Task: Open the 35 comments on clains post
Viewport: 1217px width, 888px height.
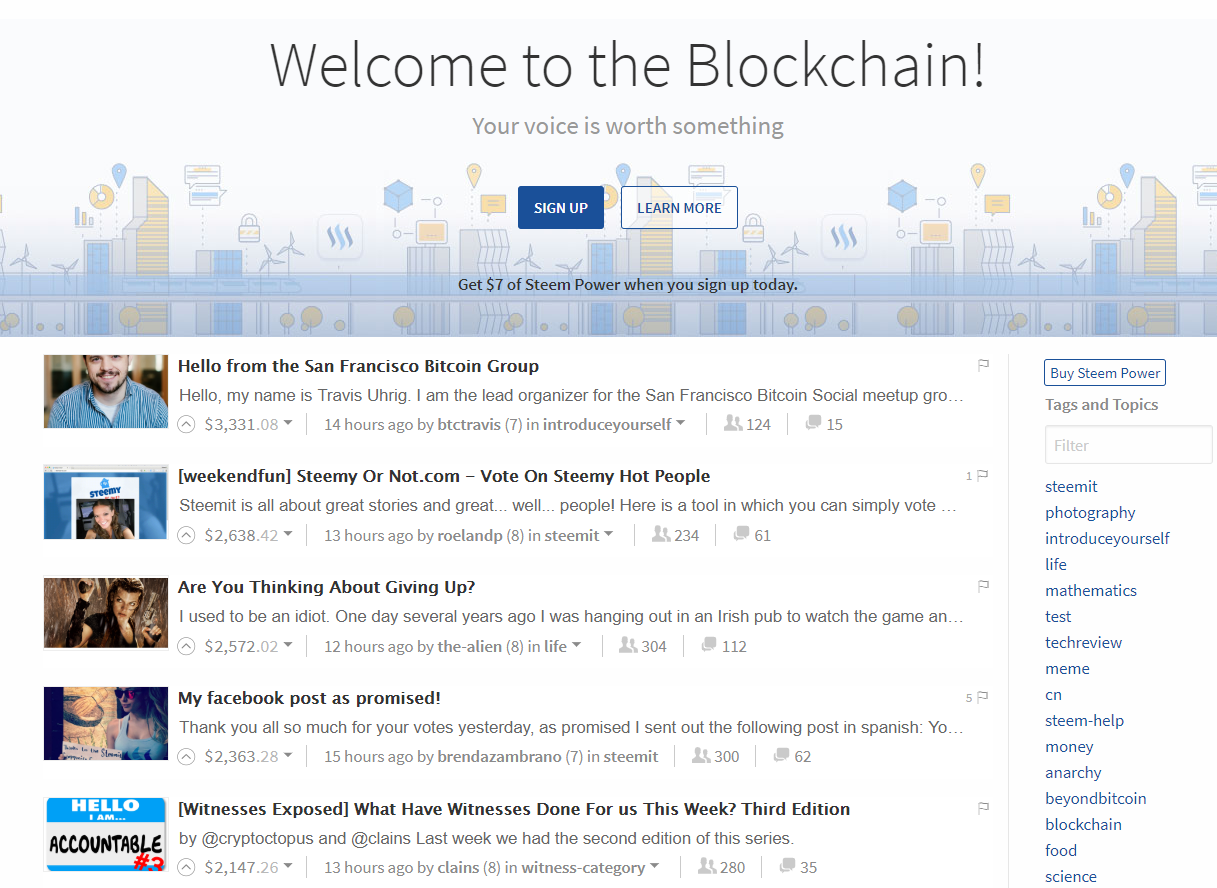Action: (x=798, y=867)
